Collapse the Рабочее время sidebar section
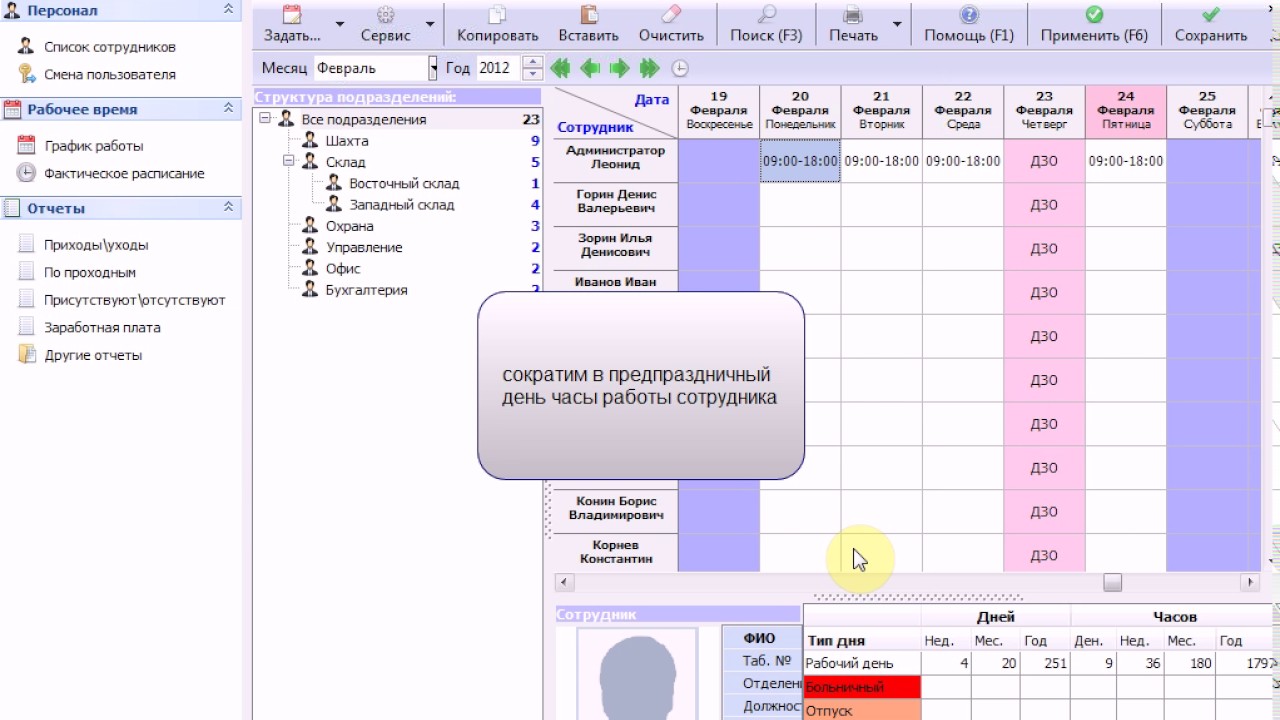1280x720 pixels. (x=228, y=108)
